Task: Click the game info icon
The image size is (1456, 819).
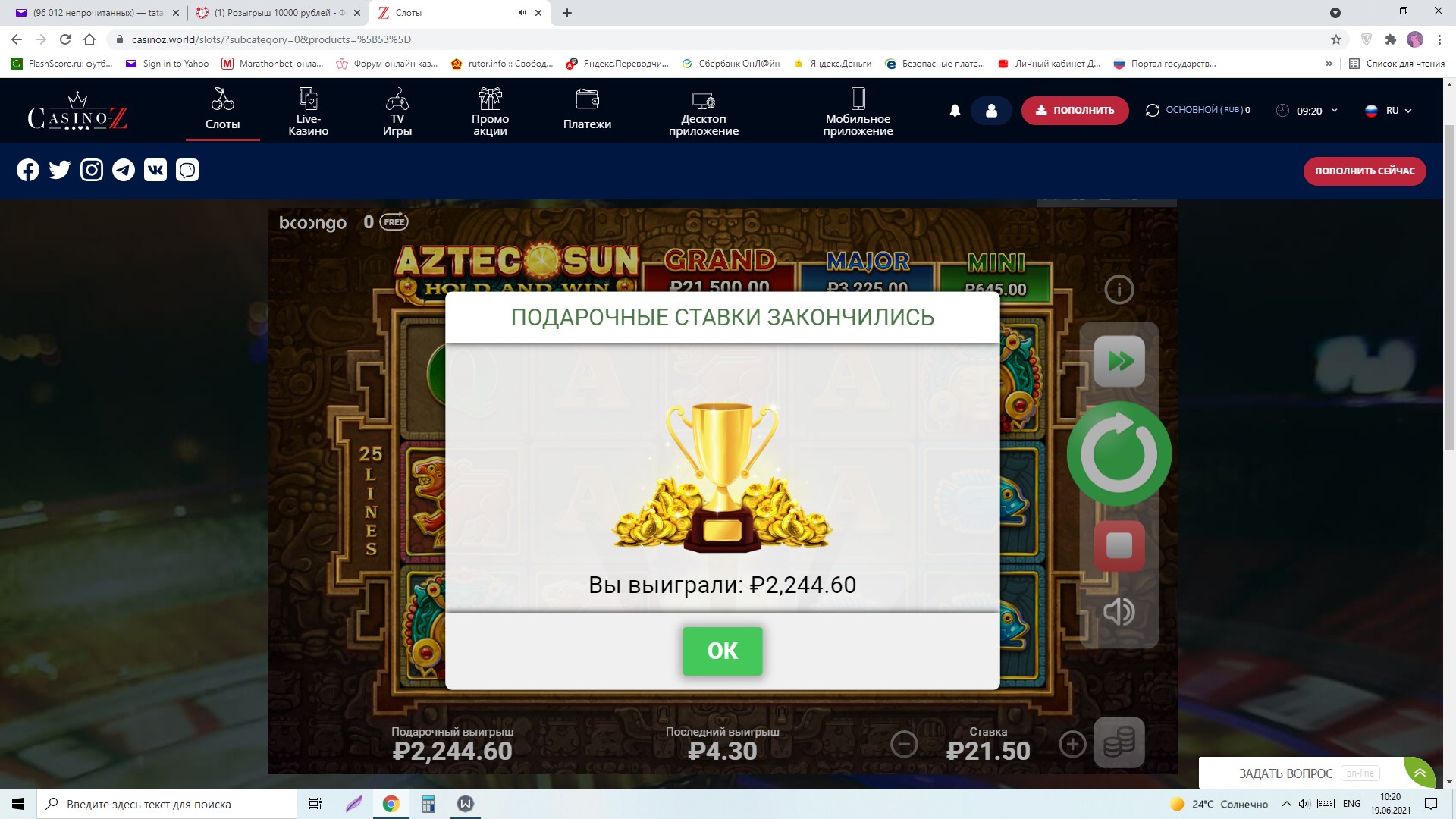Action: click(1119, 290)
